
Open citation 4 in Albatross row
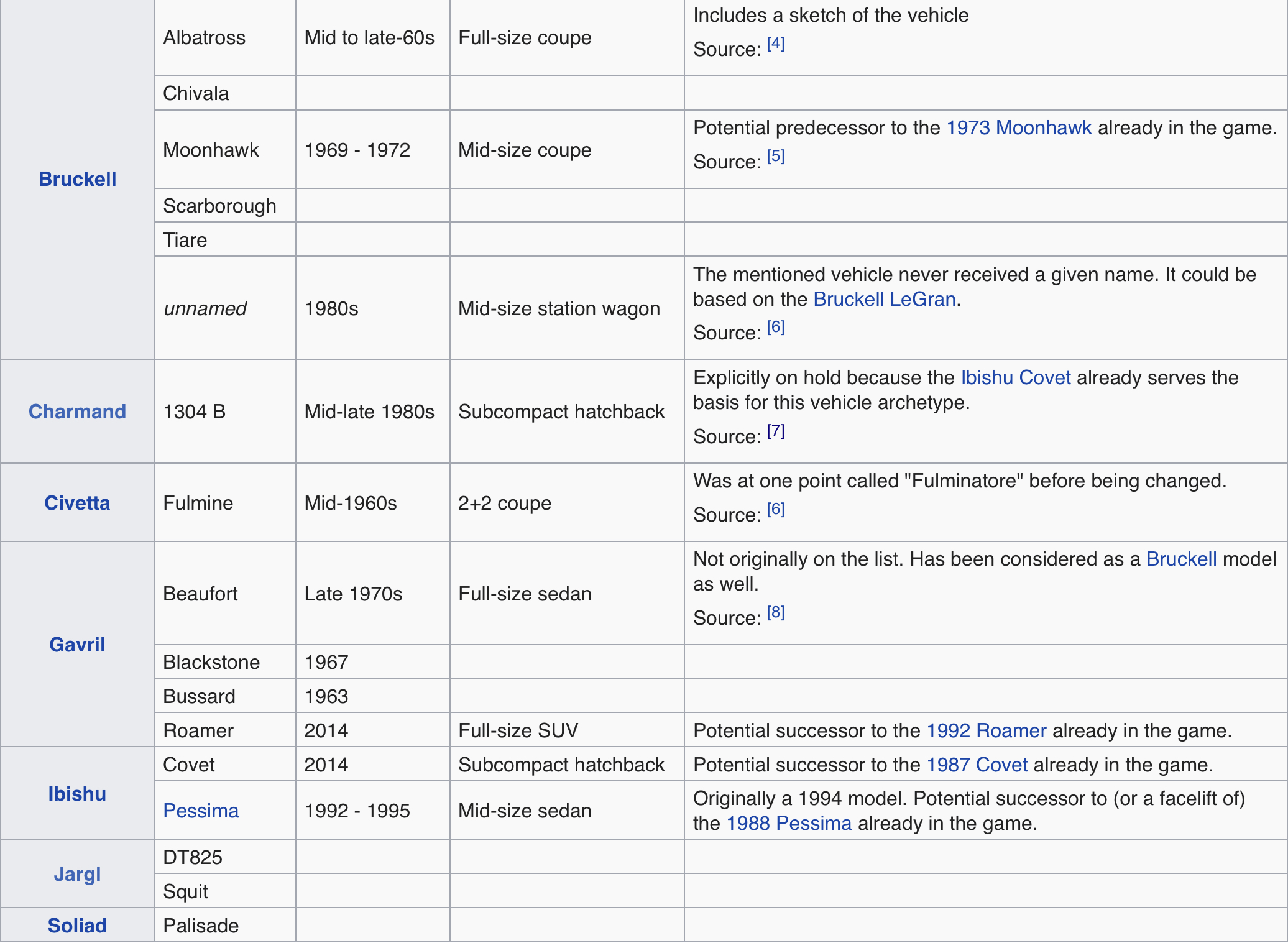[775, 44]
